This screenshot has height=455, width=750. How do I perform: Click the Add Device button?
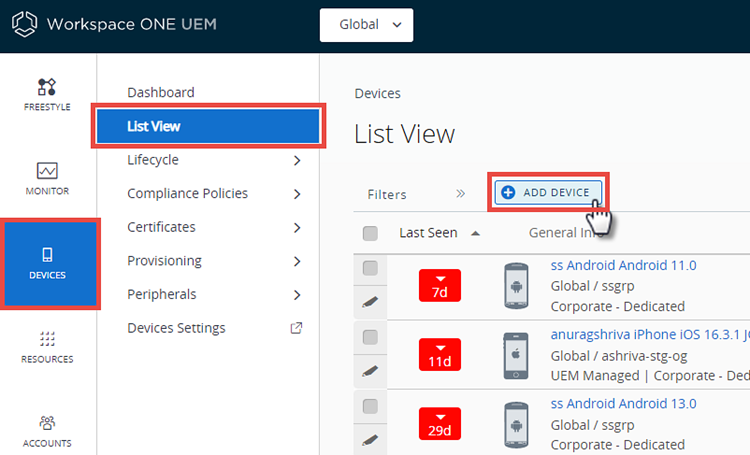pos(548,192)
